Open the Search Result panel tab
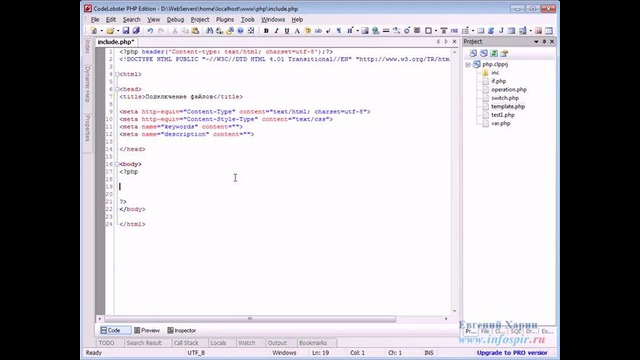 point(144,343)
